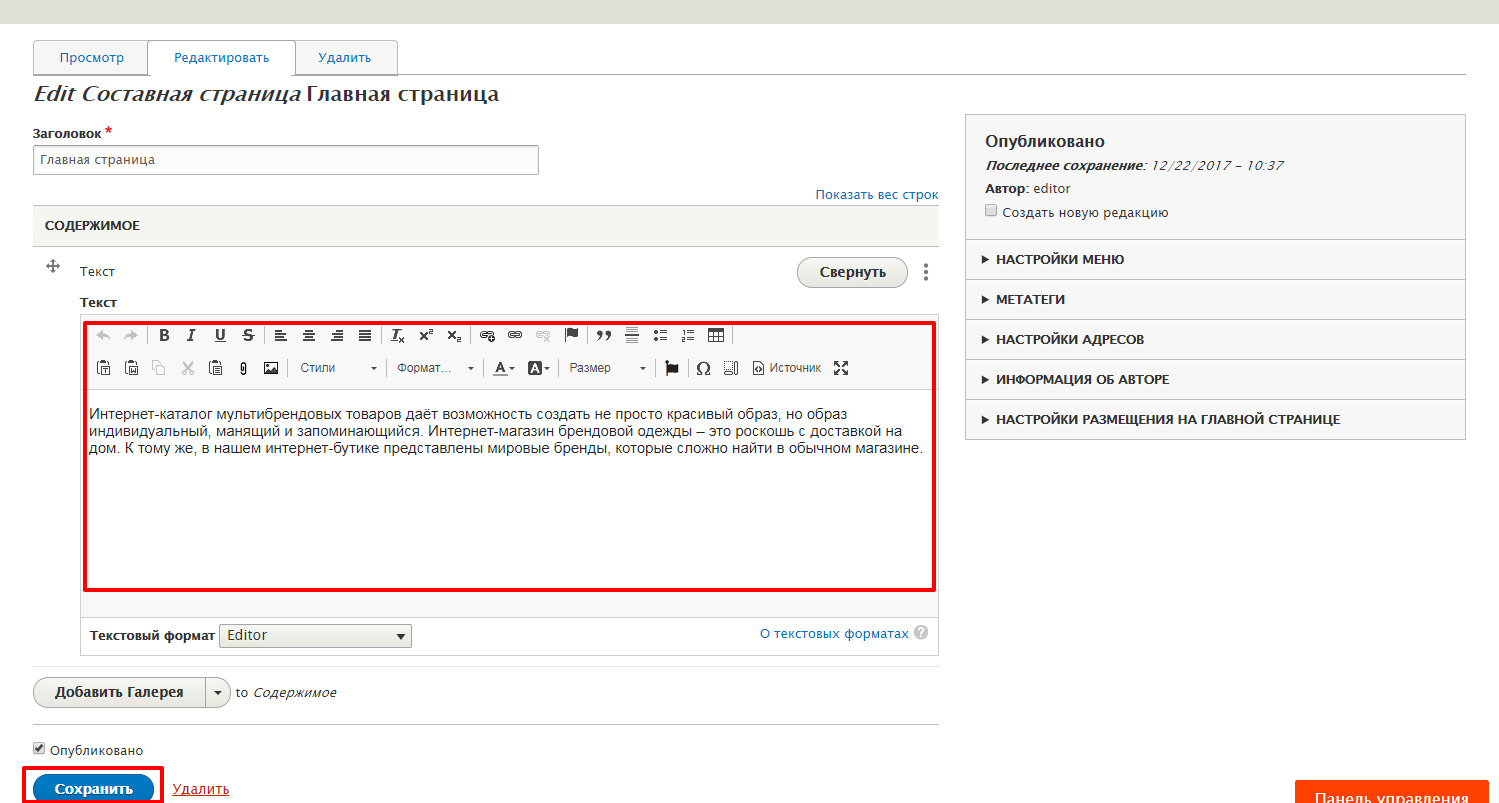This screenshot has height=803, width=1499.
Task: Click the link icon with plus sign
Action: (x=487, y=335)
